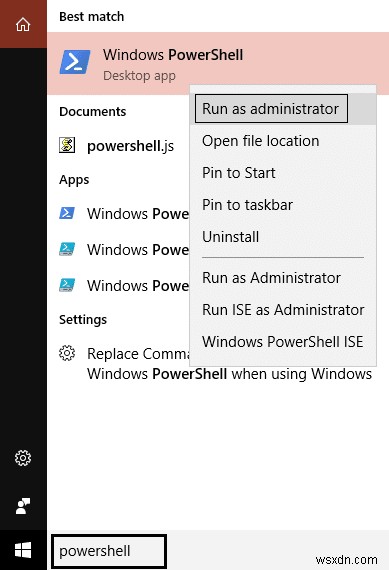Screen dimensions: 389x570
Task: Click the Windows PowerShell best match icon
Action: point(75,62)
